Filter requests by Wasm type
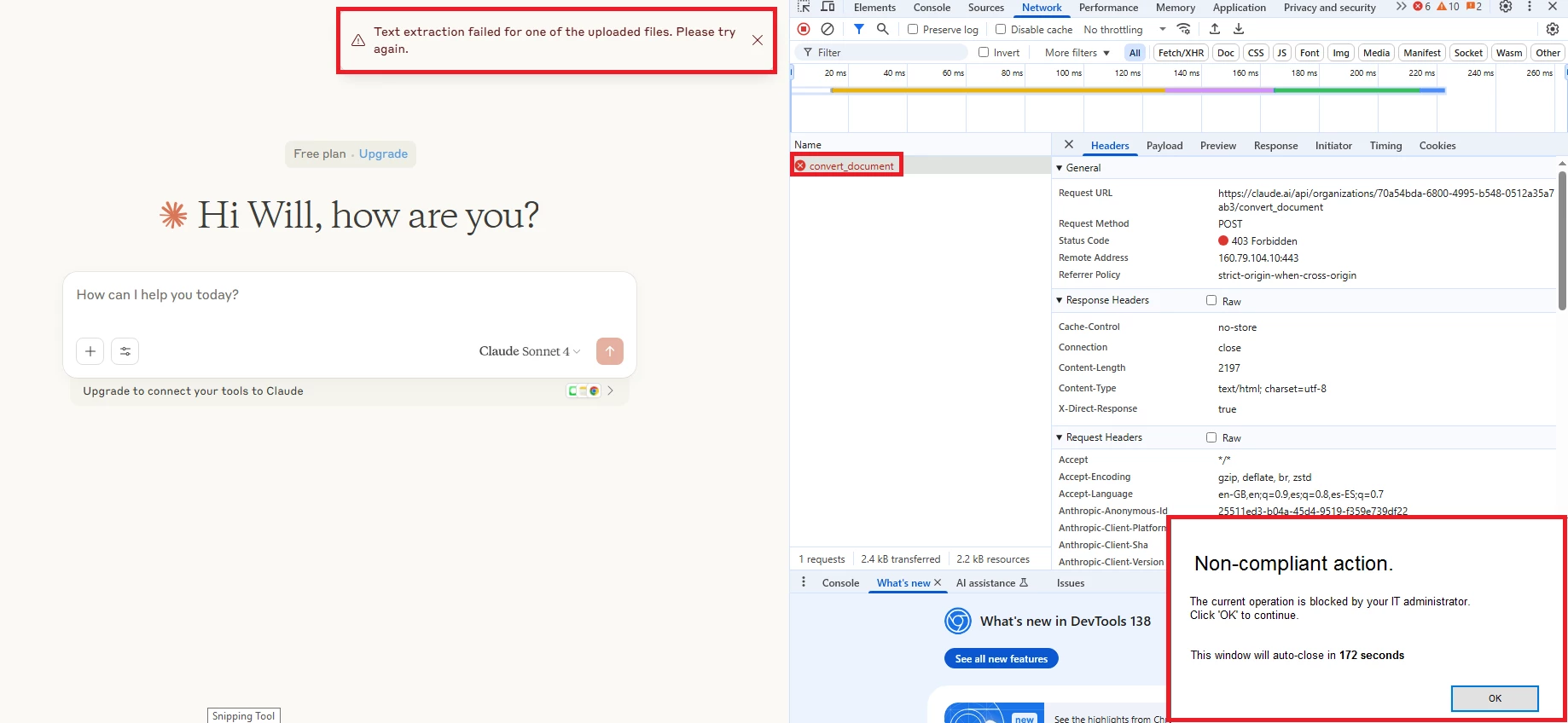Image resolution: width=1568 pixels, height=723 pixels. (x=1508, y=53)
